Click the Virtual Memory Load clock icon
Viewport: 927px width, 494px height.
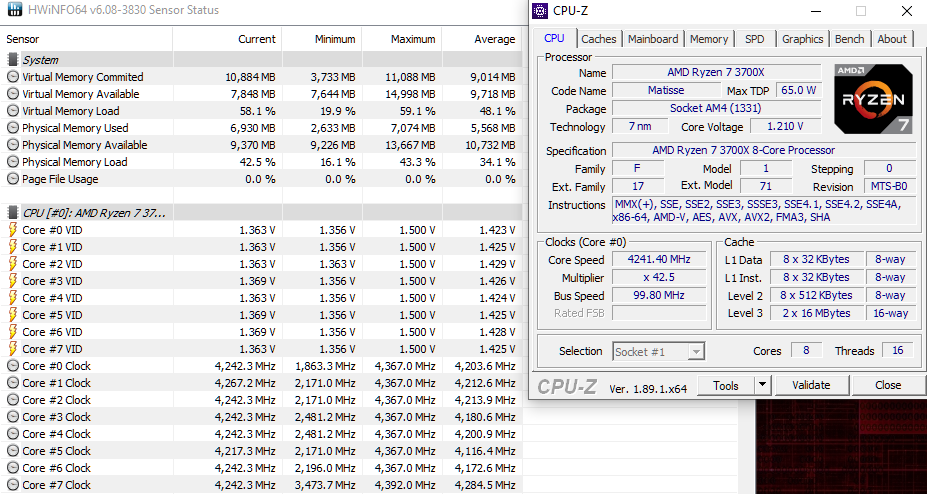pos(12,111)
